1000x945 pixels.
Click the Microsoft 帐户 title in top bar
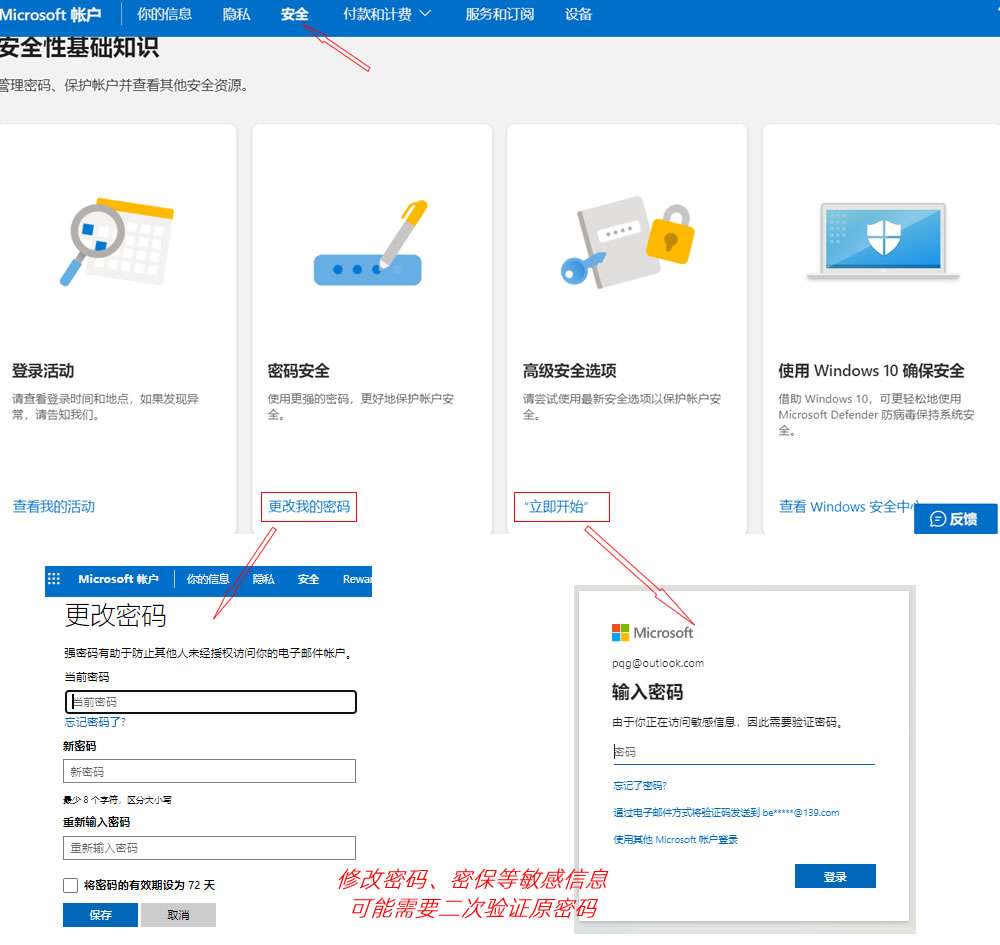[x=50, y=15]
